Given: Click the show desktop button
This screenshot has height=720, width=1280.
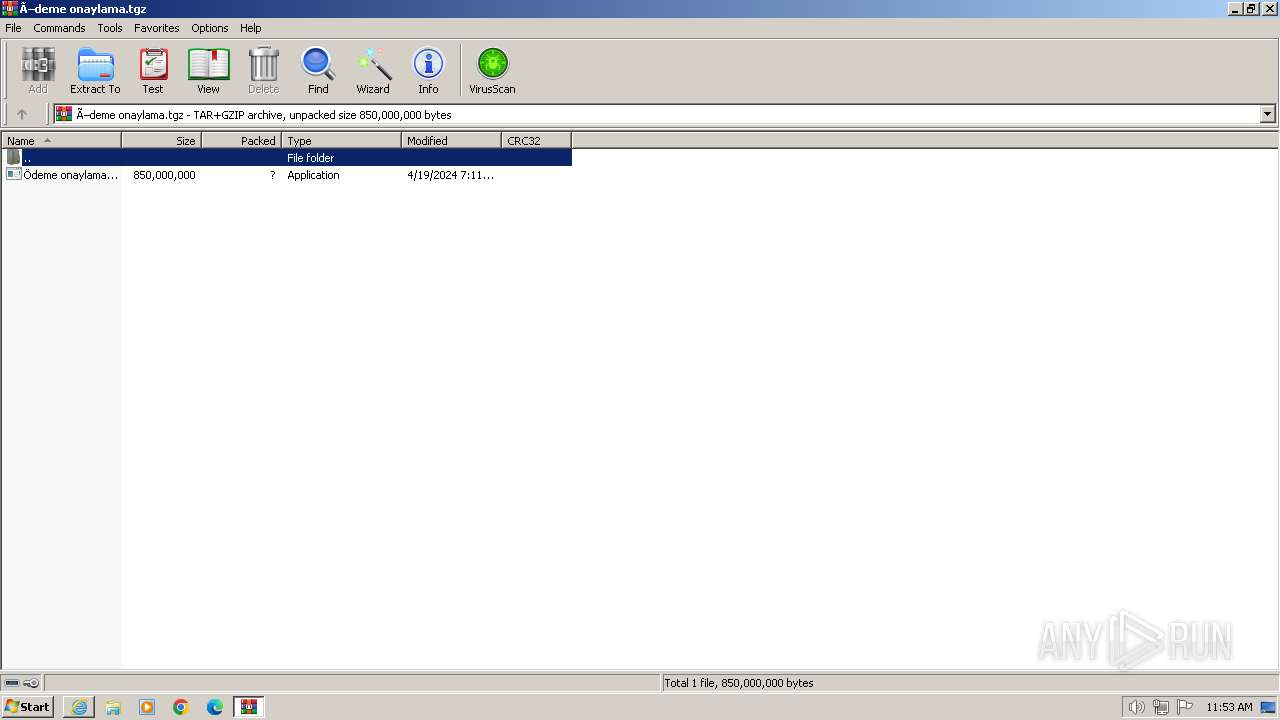Looking at the screenshot, I should coord(1268,707).
